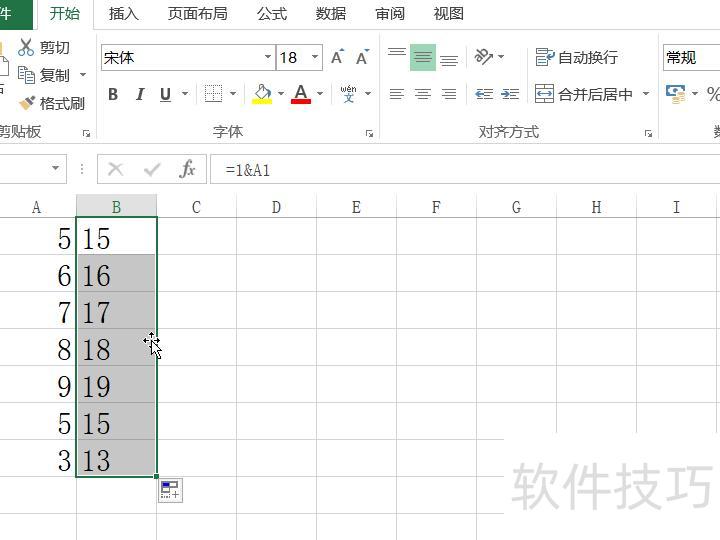The height and width of the screenshot is (540, 720).
Task: Open font size 18 dropdown
Action: [315, 57]
